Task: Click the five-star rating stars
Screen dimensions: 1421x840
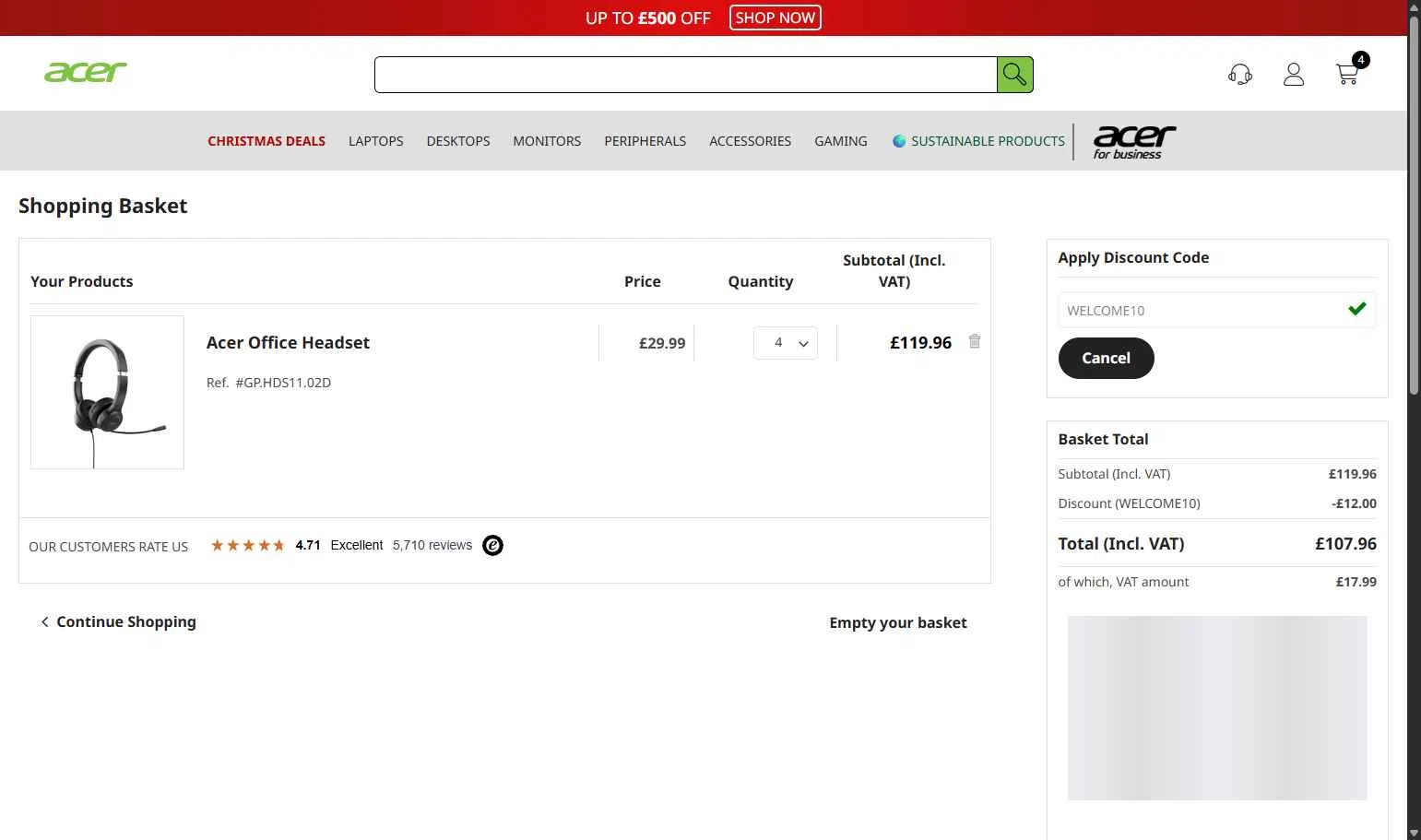Action: tap(247, 545)
